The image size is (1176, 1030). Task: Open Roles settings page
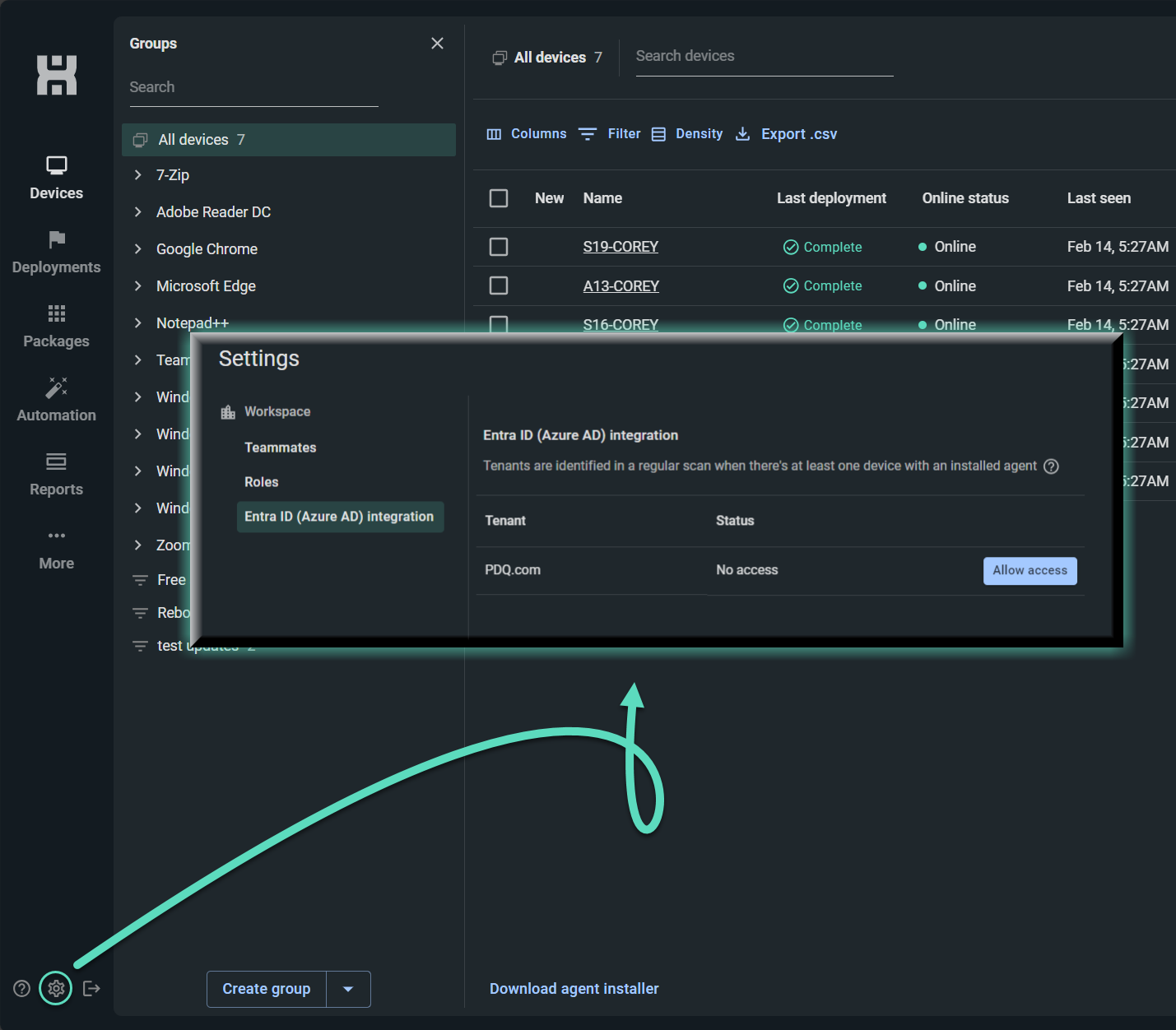(x=262, y=482)
